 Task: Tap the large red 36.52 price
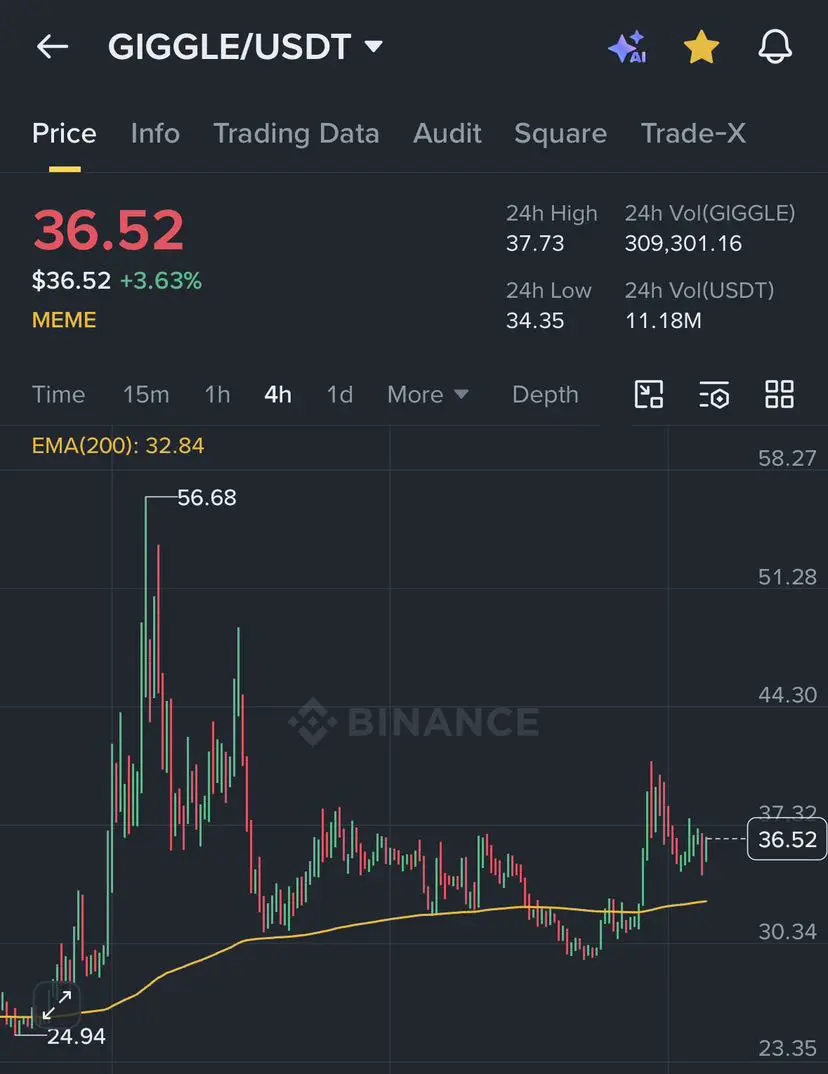pyautogui.click(x=108, y=230)
